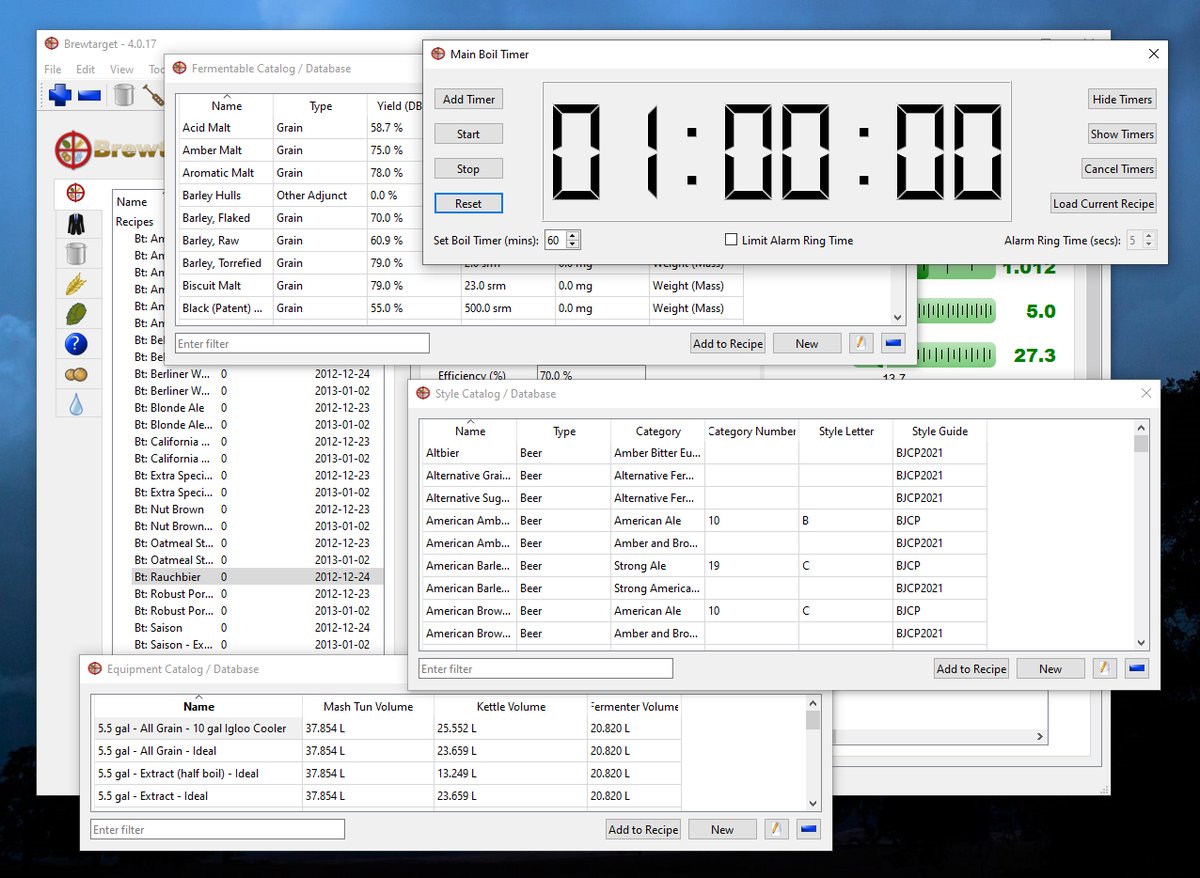1200x878 pixels.
Task: Click edit pencil icon in Fermentable Catalog
Action: coord(861,343)
